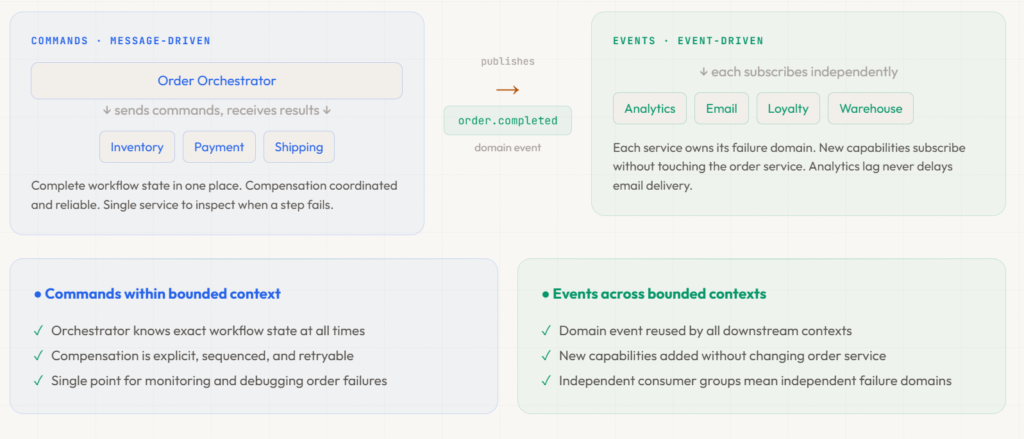Click checkmark beside New capabilities added
1024x439 pixels.
tap(546, 356)
